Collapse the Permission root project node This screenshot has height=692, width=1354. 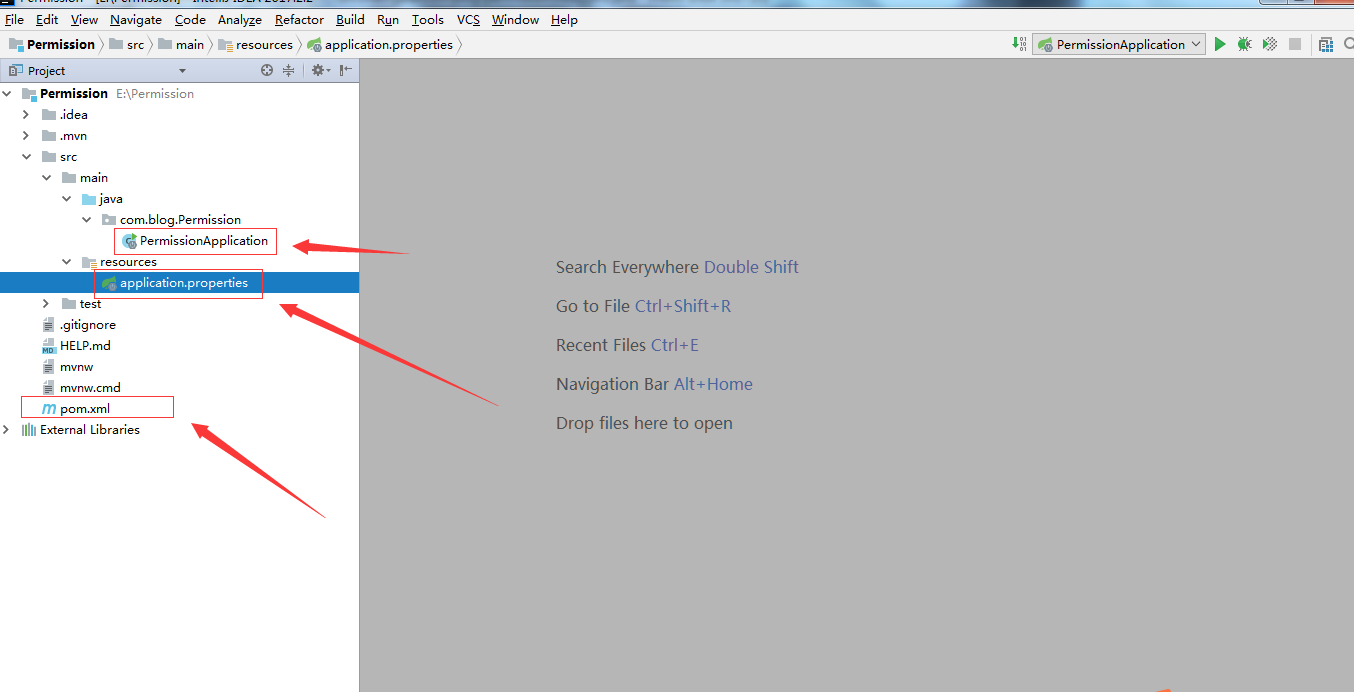[x=7, y=94]
